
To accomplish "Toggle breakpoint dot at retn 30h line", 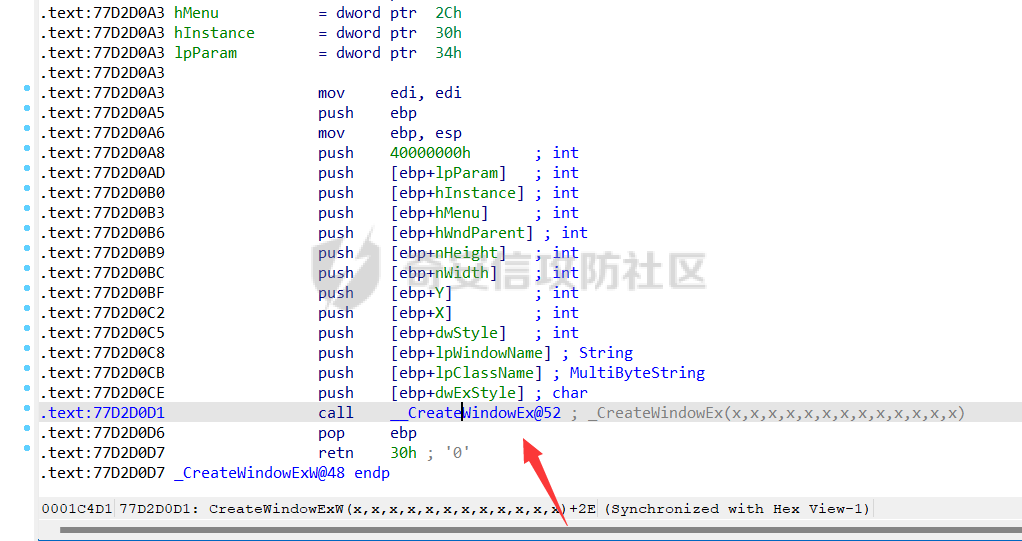I will pyautogui.click(x=27, y=448).
